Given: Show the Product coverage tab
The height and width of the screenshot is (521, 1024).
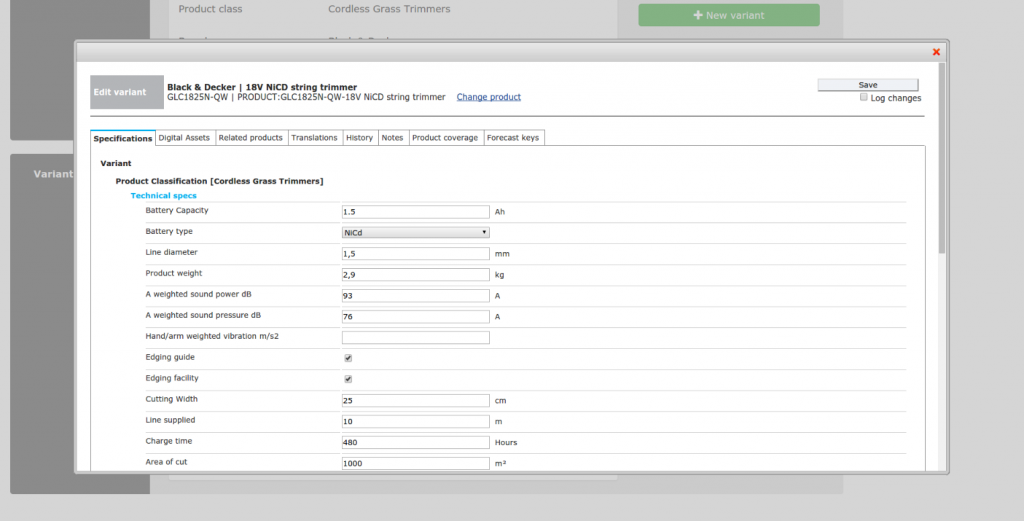Looking at the screenshot, I should (x=444, y=138).
